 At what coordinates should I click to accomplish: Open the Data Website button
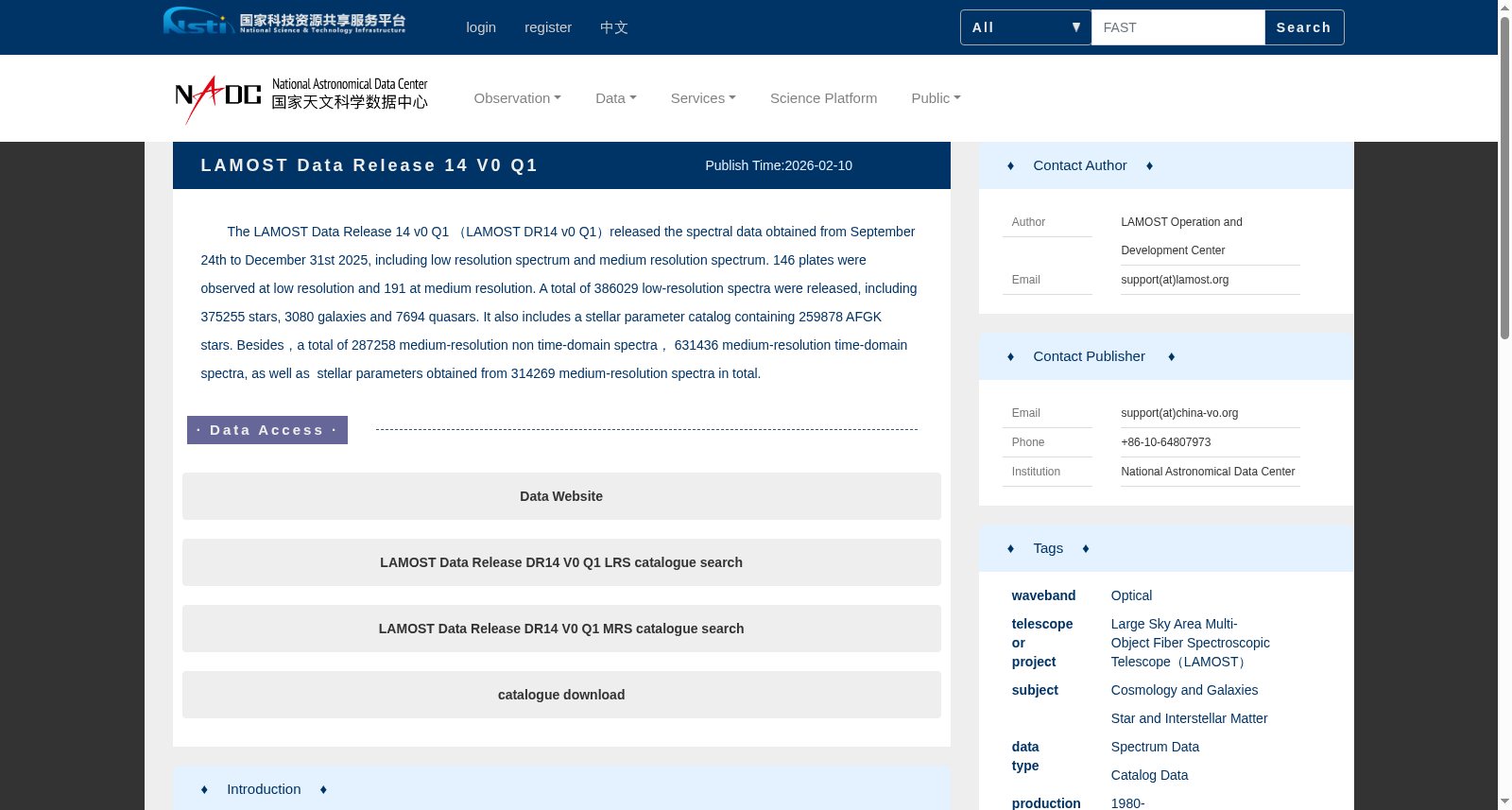561,496
